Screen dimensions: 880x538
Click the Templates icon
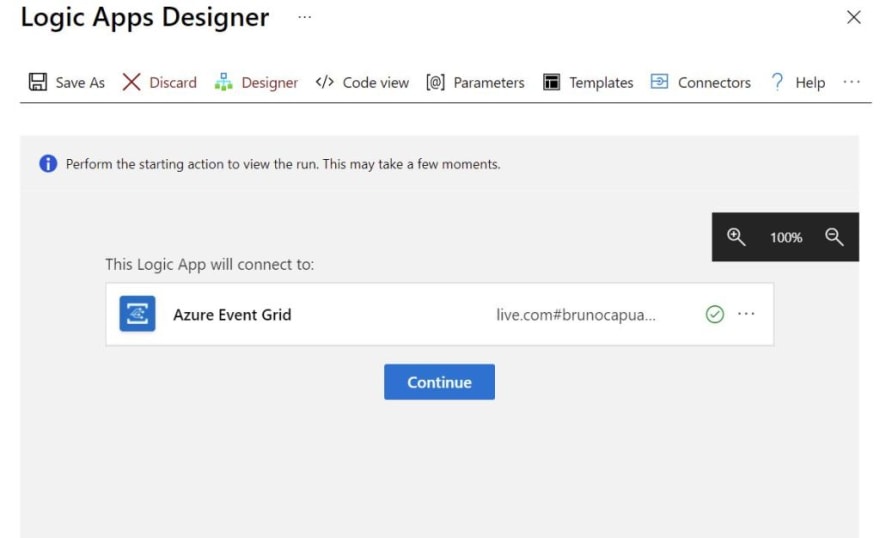point(551,82)
